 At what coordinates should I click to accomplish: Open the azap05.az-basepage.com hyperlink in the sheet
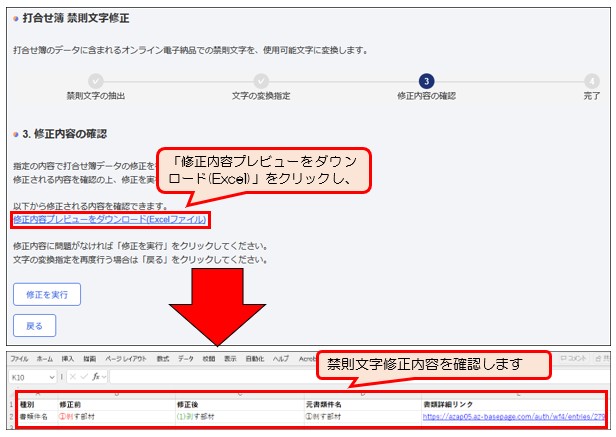tap(513, 417)
